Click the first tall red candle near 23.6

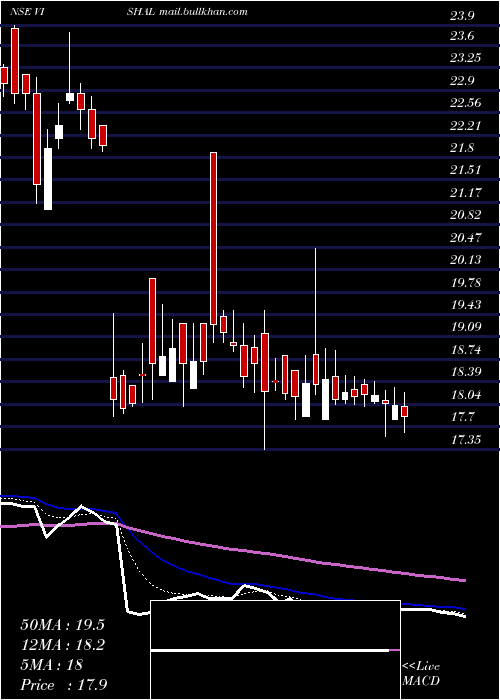pyautogui.click(x=15, y=61)
